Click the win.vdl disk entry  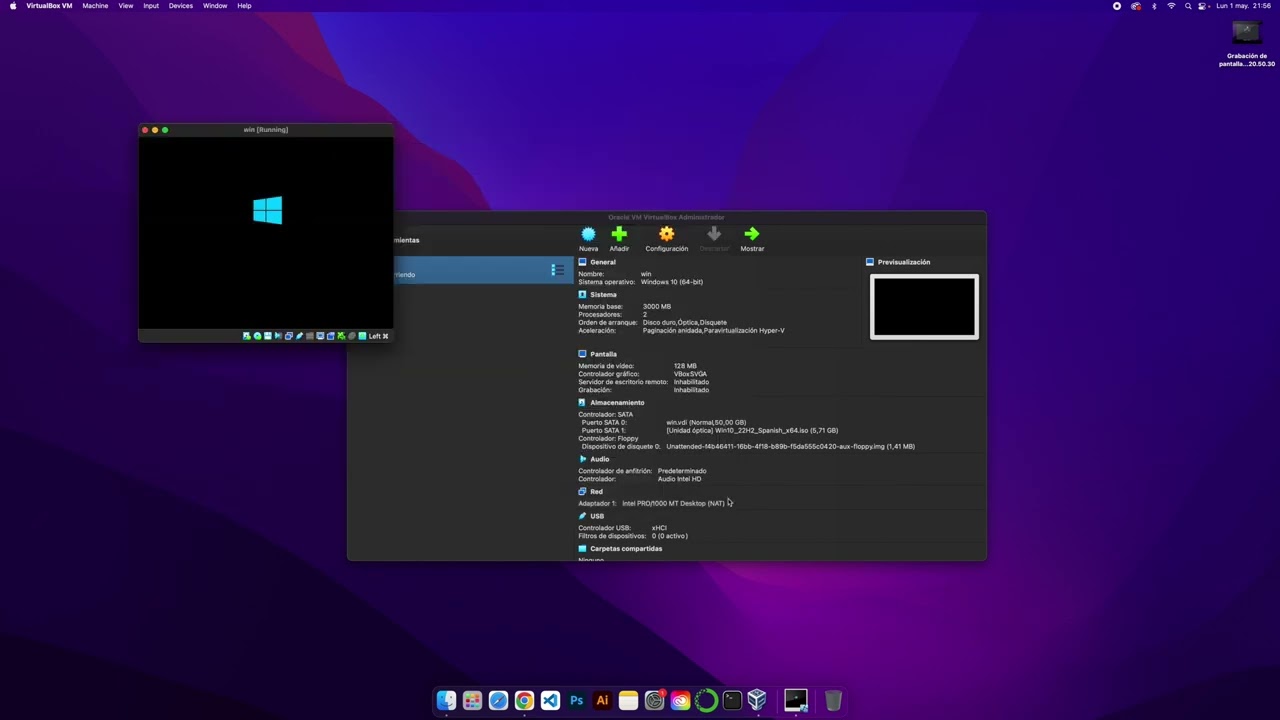pos(706,422)
